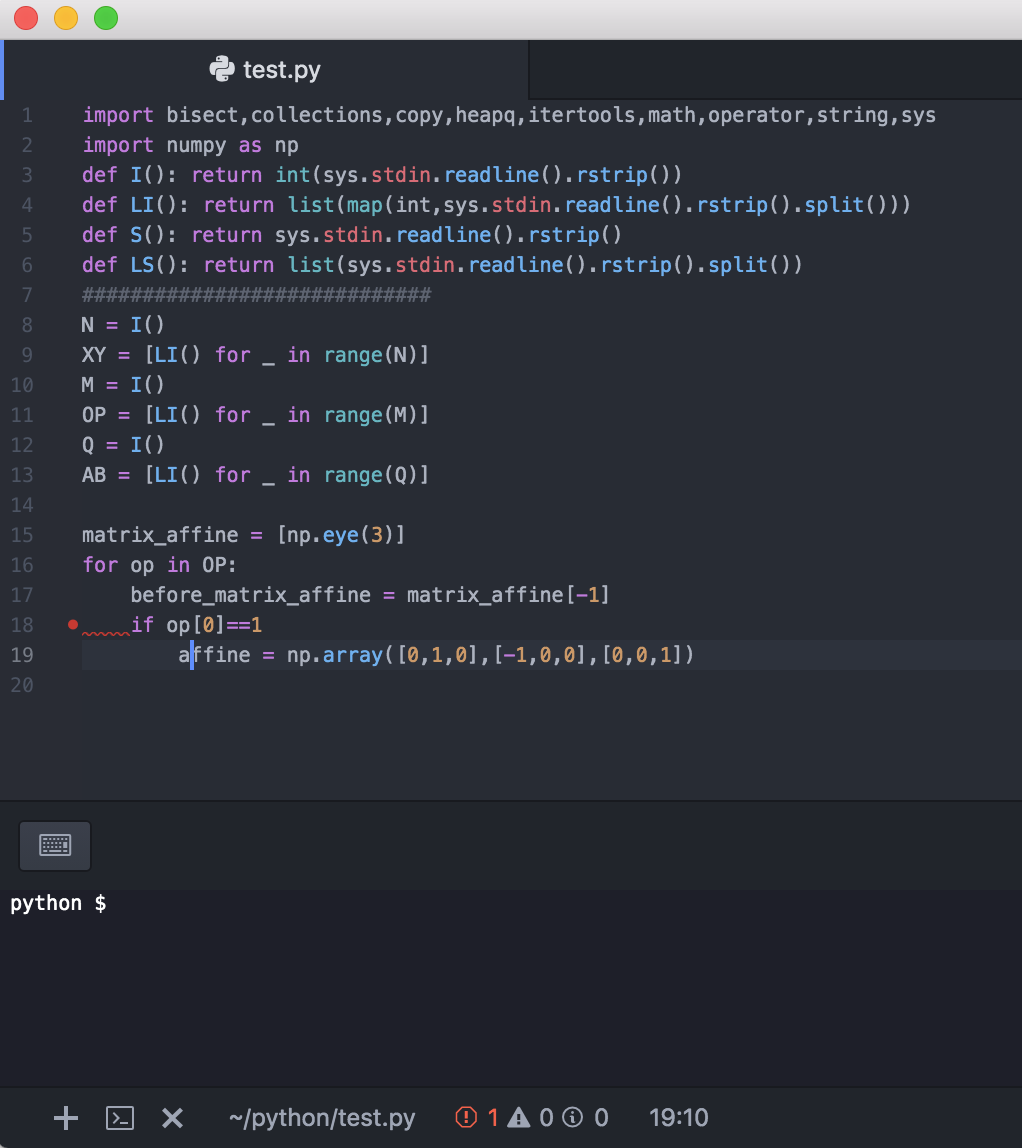This screenshot has width=1022, height=1148.
Task: Click the red error dot on line 18
Action: pyautogui.click(x=72, y=624)
